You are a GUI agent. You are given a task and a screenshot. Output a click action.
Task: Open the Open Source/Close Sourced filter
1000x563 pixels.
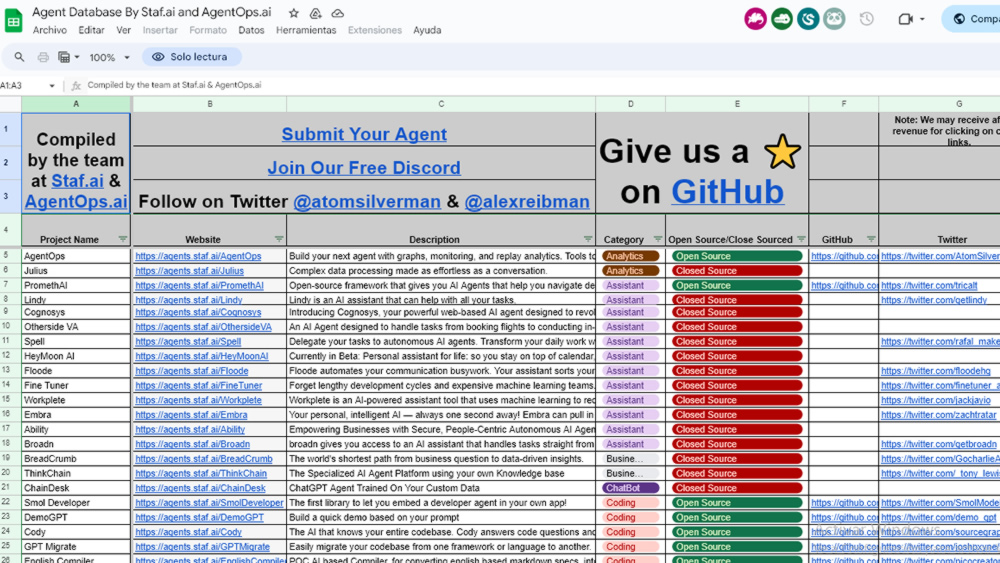pos(801,239)
